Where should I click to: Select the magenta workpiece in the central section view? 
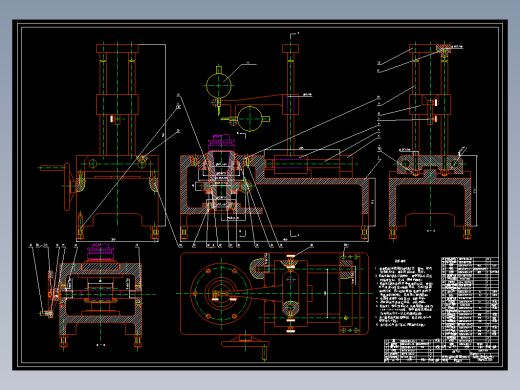click(221, 143)
